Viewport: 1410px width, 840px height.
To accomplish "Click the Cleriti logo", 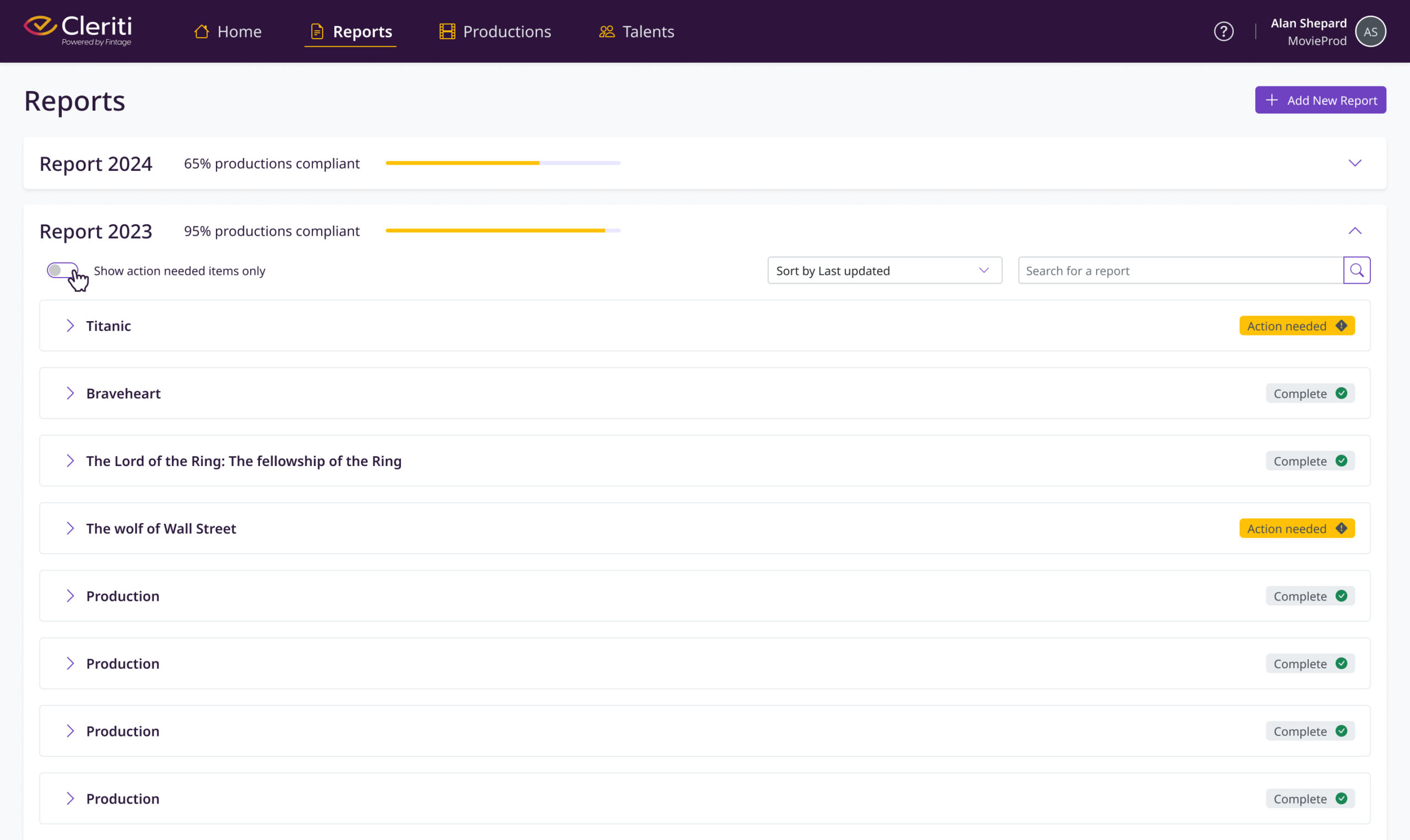I will click(78, 30).
